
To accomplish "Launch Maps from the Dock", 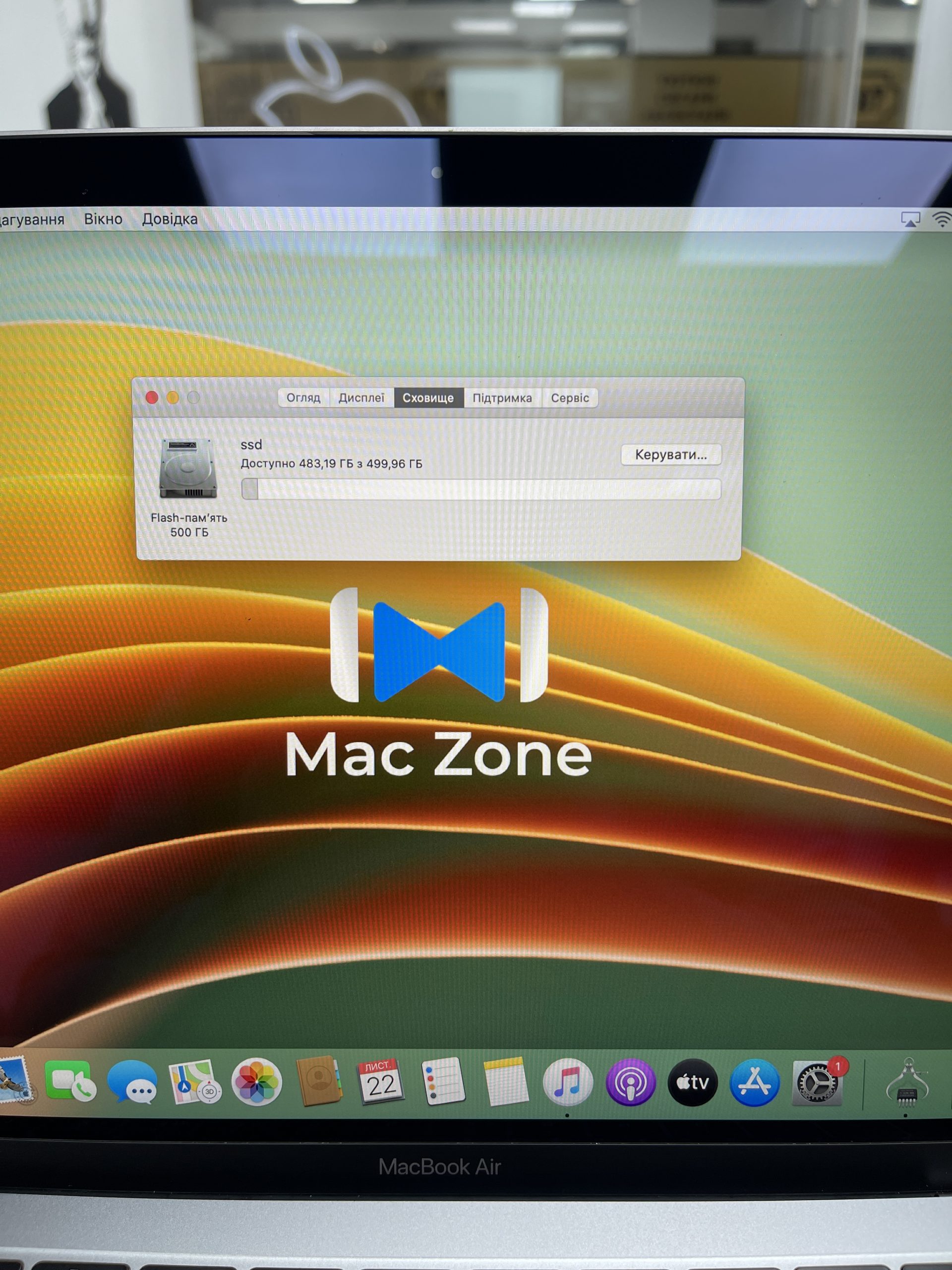I will pyautogui.click(x=195, y=1081).
